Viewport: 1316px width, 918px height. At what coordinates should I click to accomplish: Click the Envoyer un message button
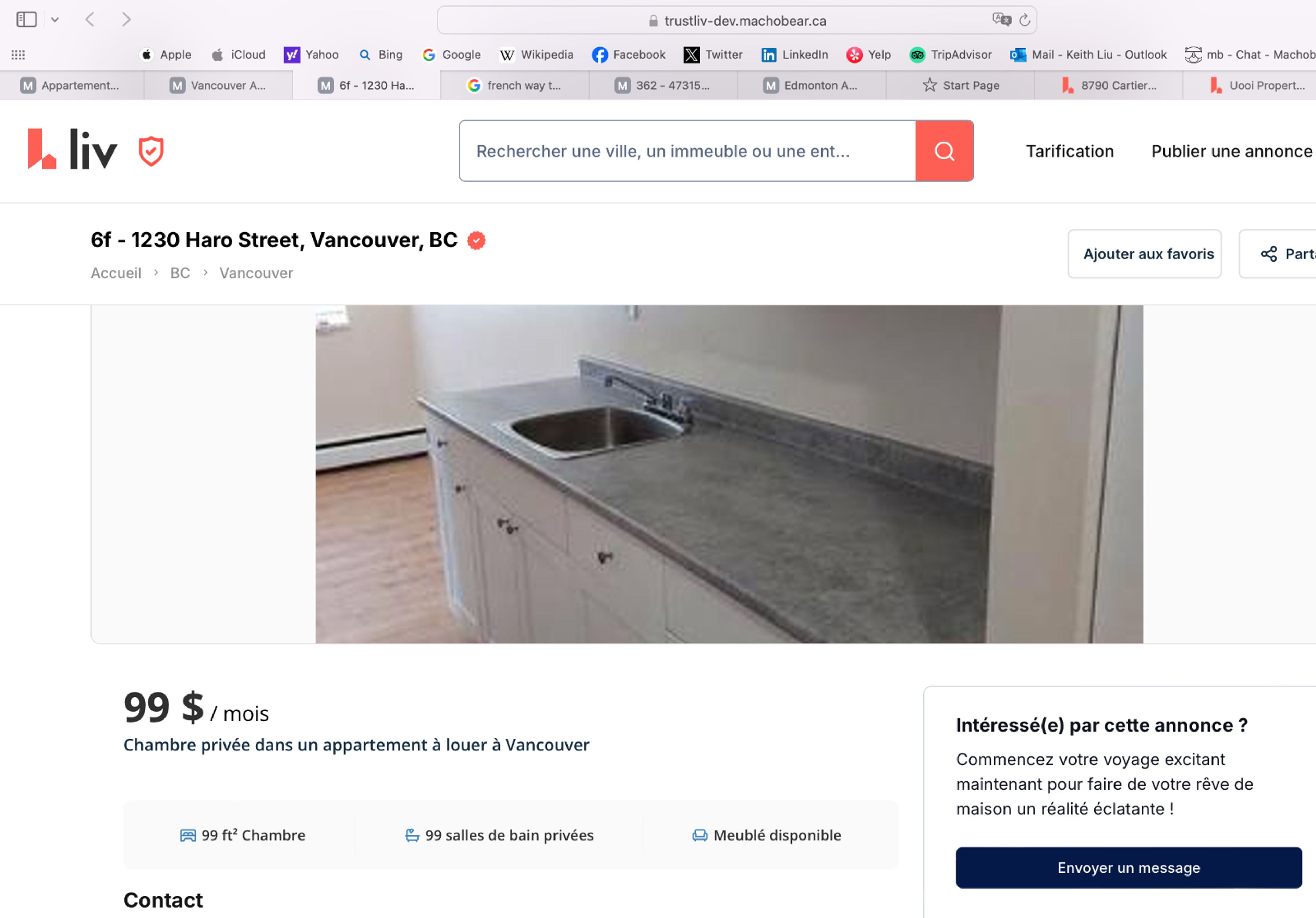coord(1129,868)
